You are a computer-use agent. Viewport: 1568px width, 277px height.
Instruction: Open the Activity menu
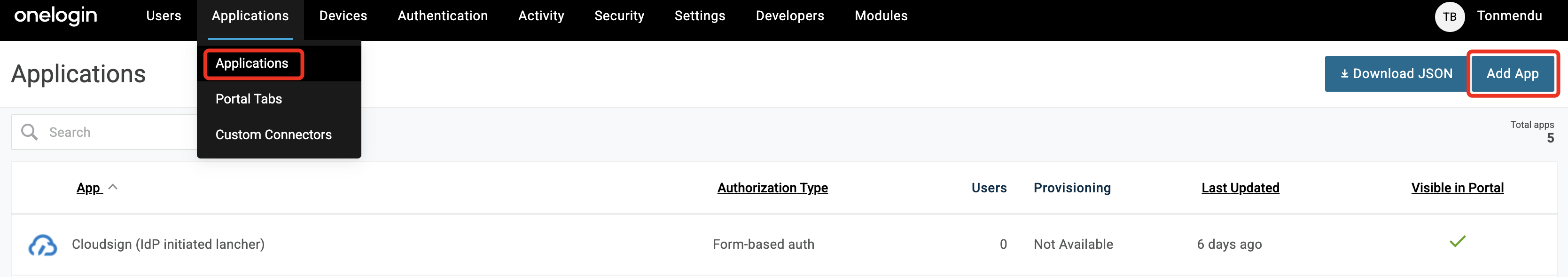540,16
